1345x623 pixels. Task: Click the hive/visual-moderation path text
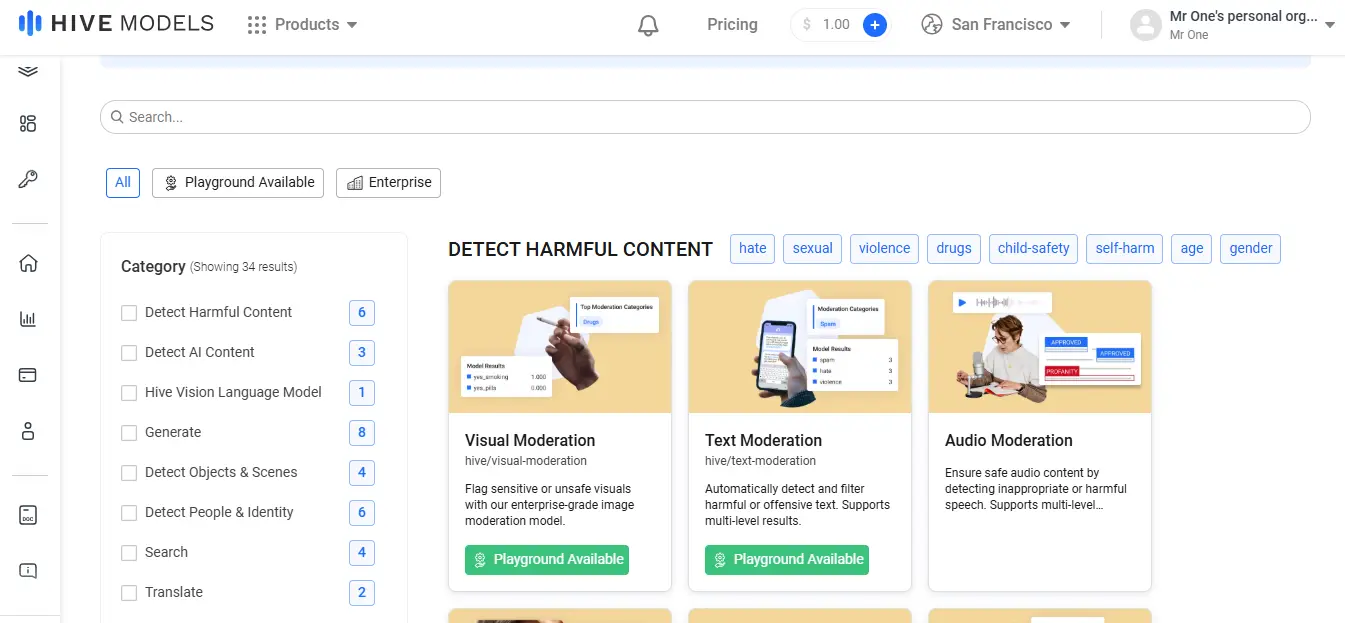pos(526,461)
